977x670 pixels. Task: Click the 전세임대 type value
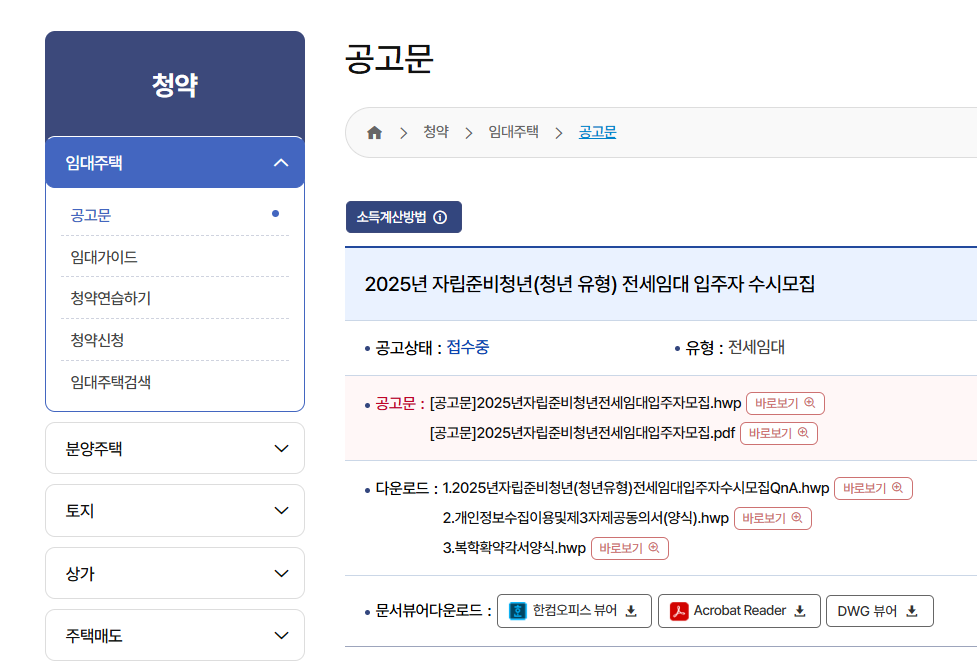[756, 347]
